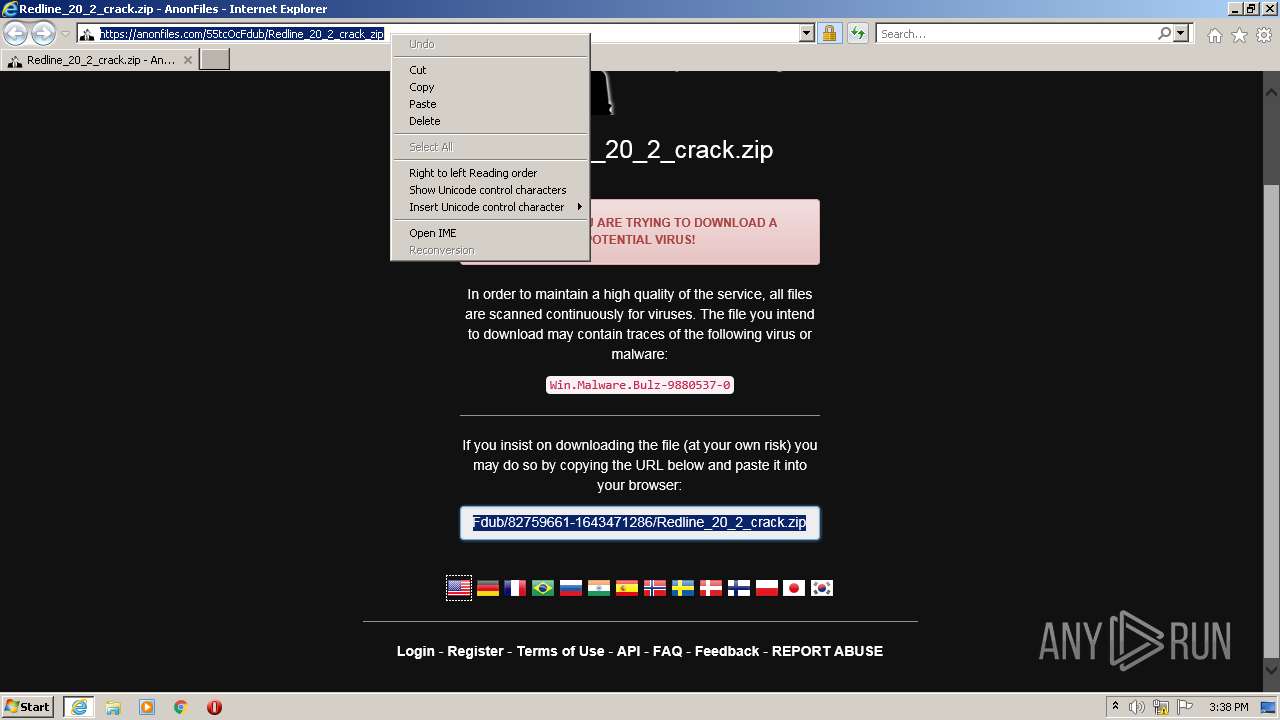The image size is (1280, 720).
Task: Open Favorites star icon
Action: (1239, 35)
